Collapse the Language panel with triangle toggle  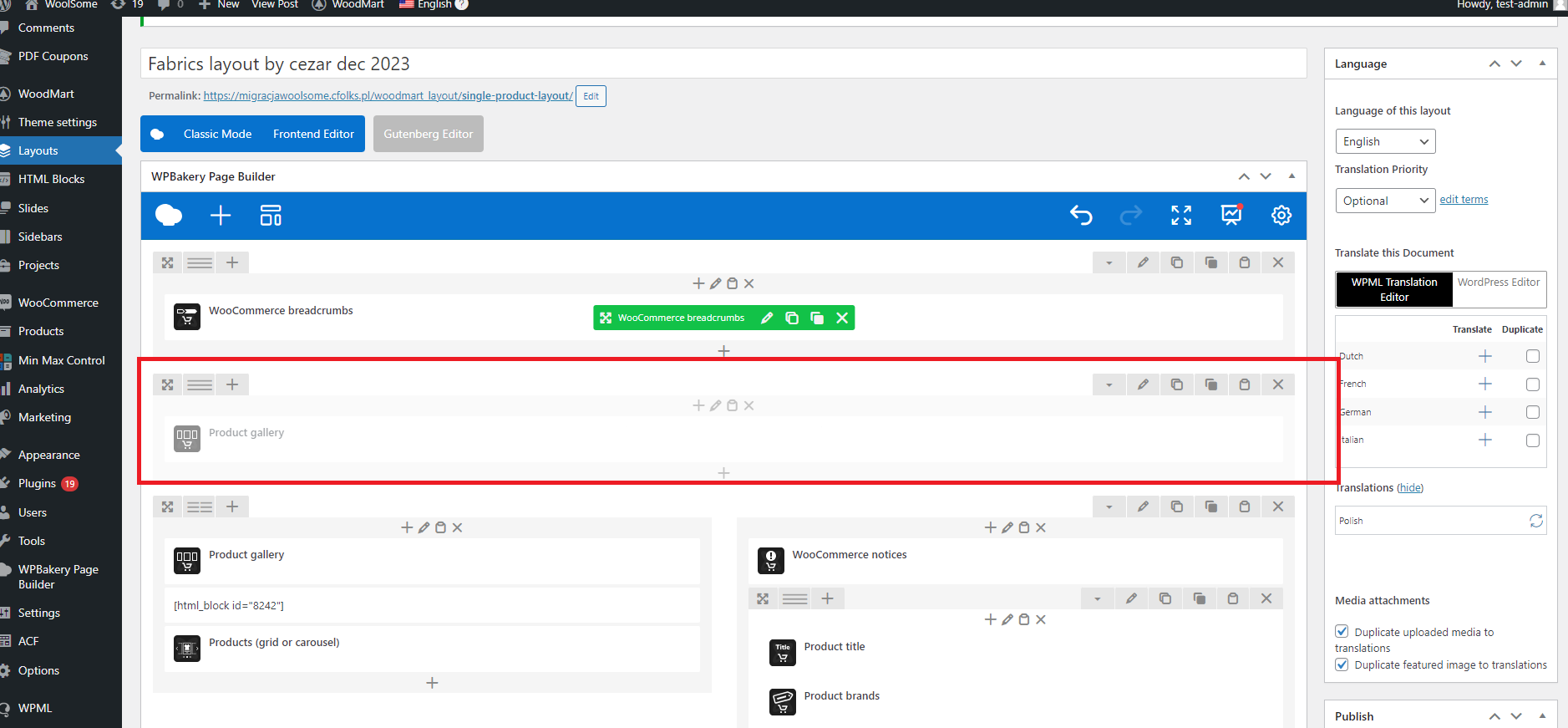pyautogui.click(x=1542, y=64)
